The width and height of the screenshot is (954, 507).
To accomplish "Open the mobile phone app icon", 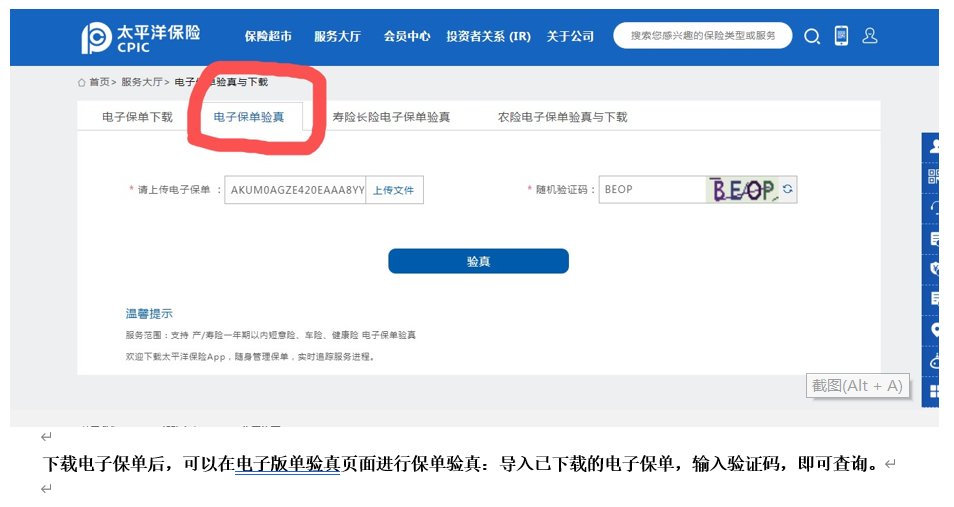I will tap(841, 36).
